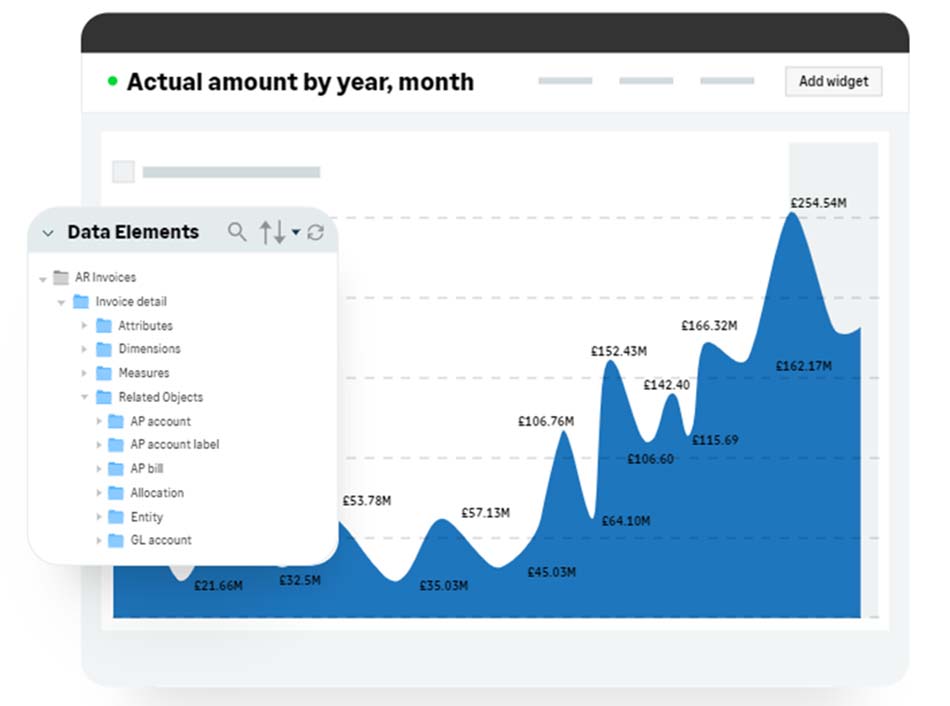Select the Measures tree row text
The image size is (950, 706).
[x=144, y=373]
